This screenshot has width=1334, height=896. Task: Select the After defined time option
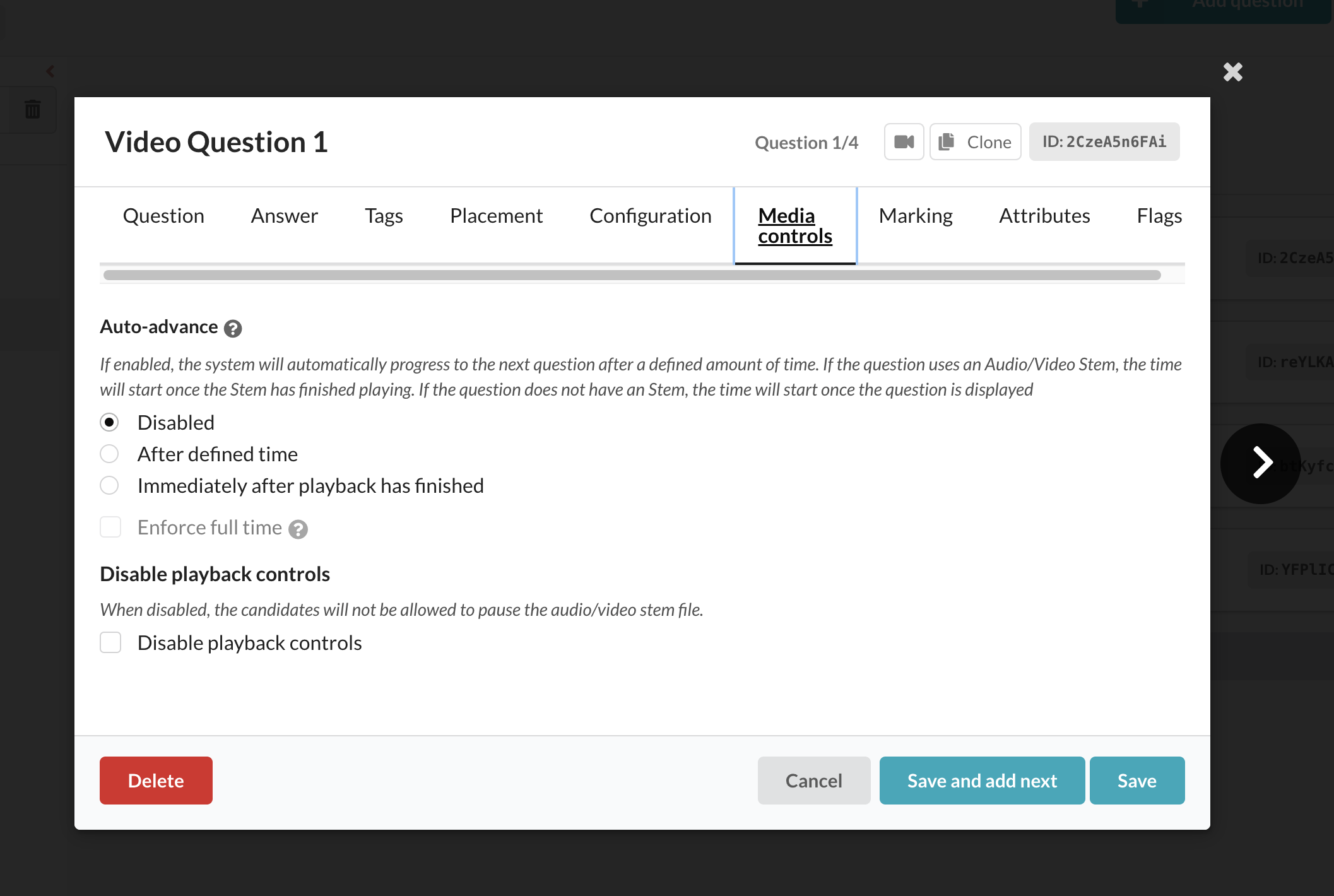(109, 454)
